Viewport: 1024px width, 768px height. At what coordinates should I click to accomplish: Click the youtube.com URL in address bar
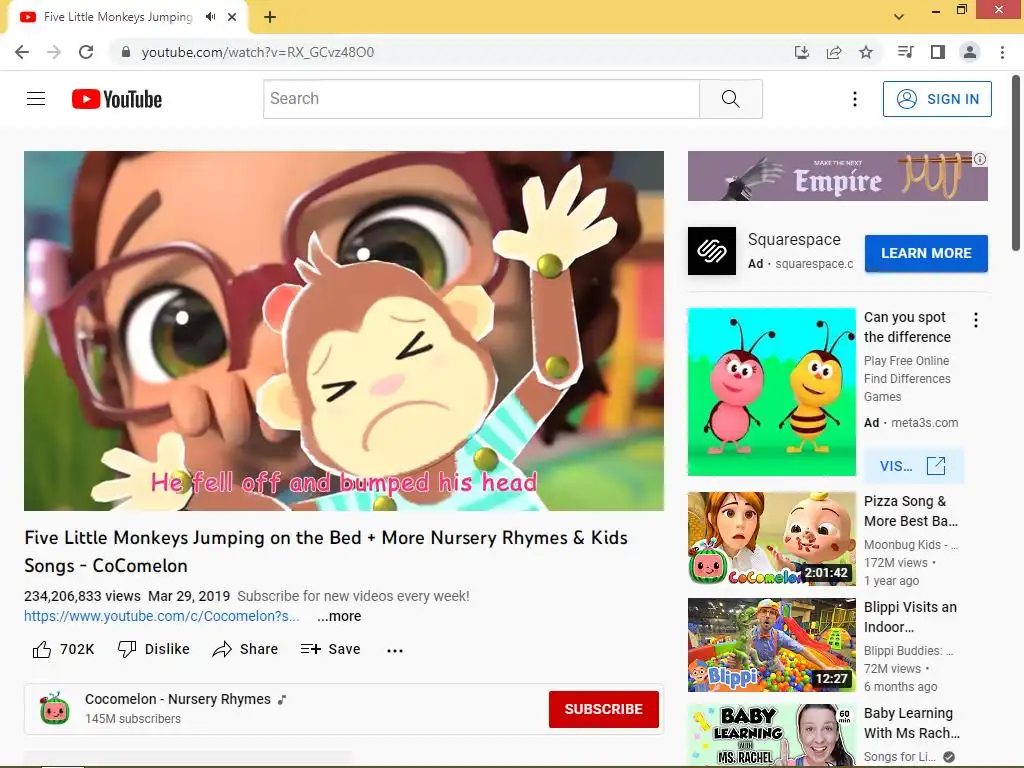pyautogui.click(x=258, y=52)
